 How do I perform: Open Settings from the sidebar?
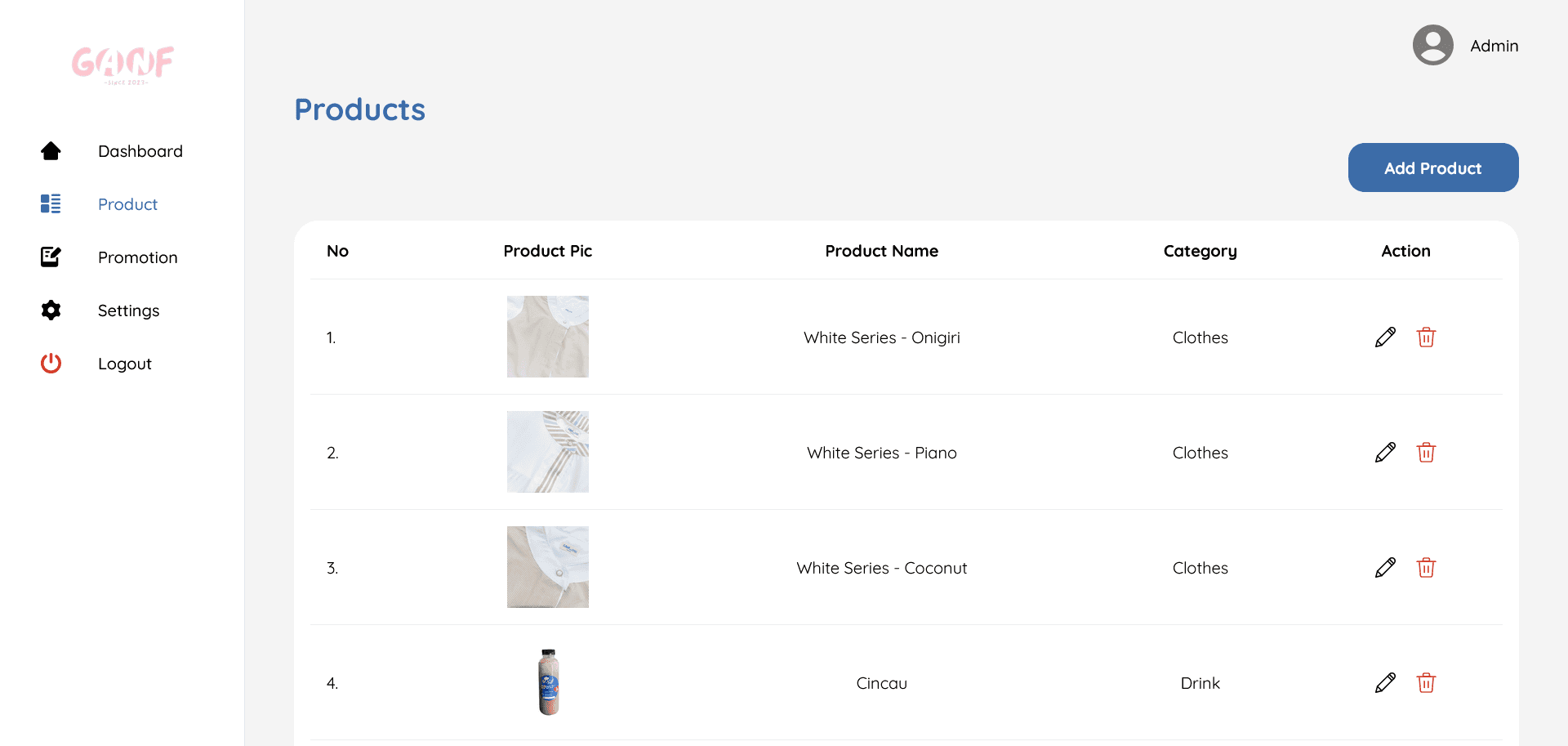point(128,310)
